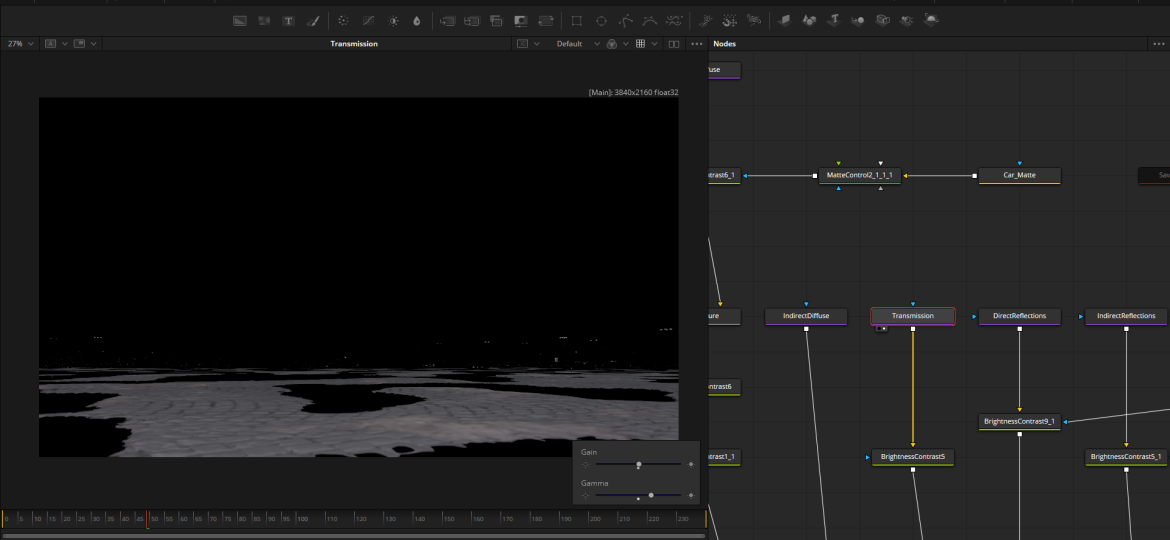The width and height of the screenshot is (1170, 540).
Task: Click the Polygon mask tool icon
Action: point(626,21)
